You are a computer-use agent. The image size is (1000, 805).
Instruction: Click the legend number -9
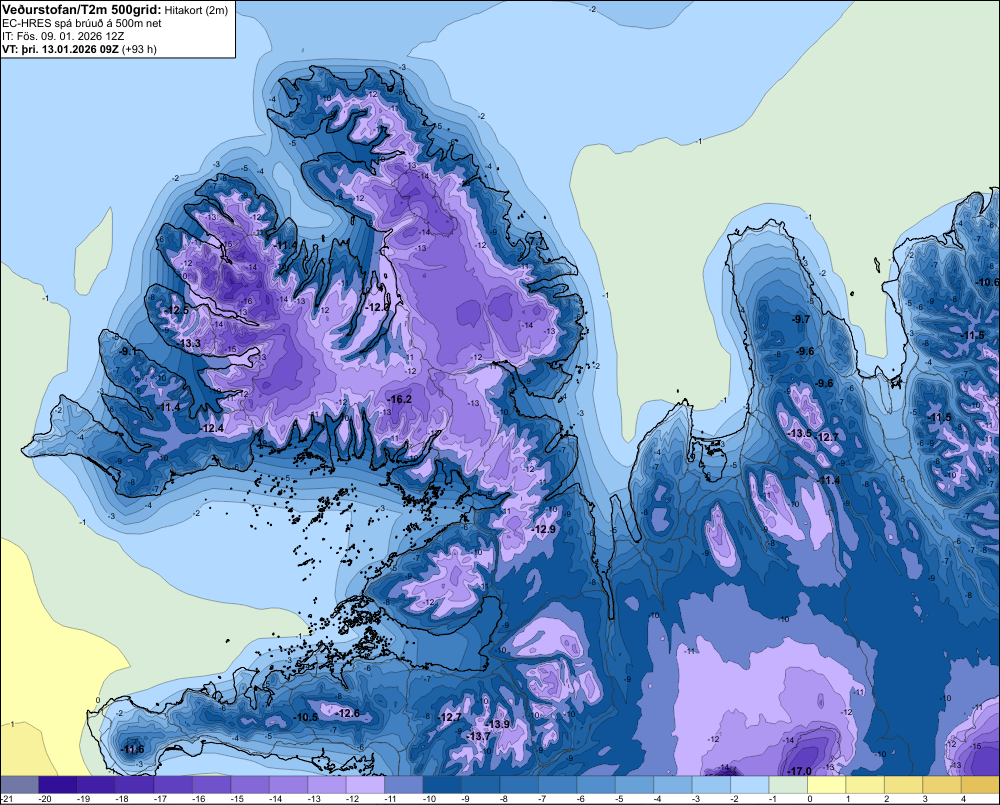[466, 799]
